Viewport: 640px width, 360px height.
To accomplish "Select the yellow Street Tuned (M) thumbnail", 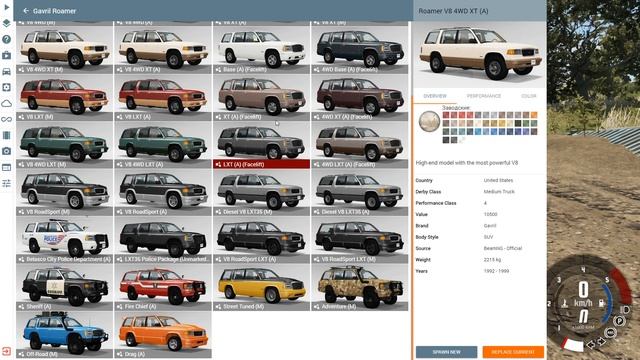I will tap(261, 287).
